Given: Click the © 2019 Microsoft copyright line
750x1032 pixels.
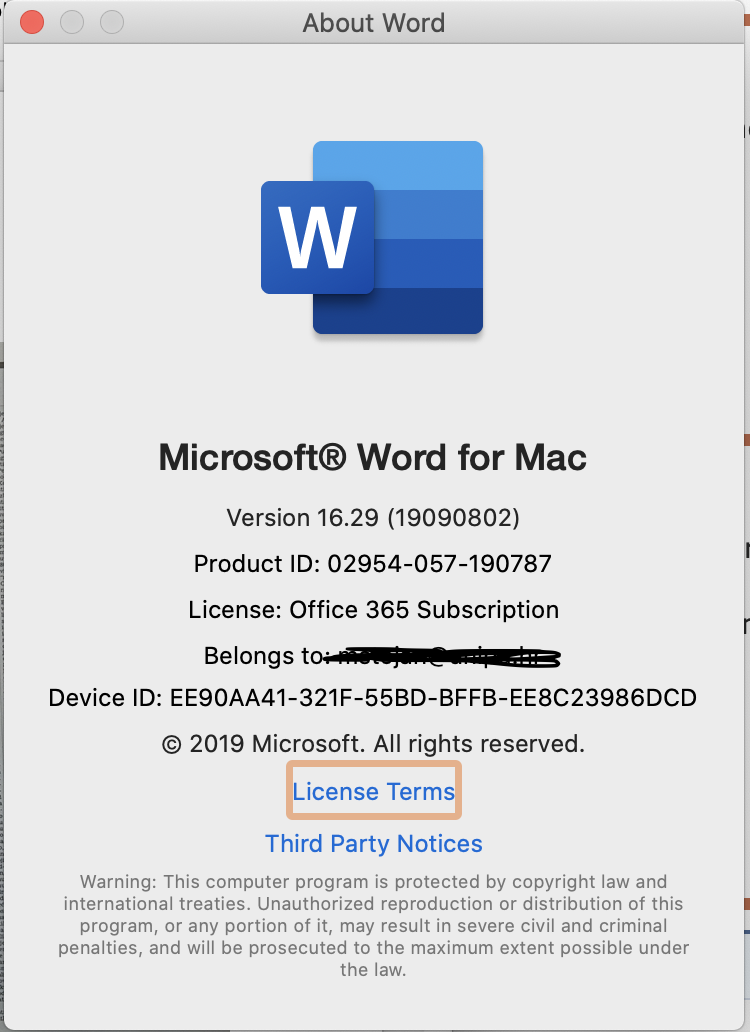Looking at the screenshot, I should 373,744.
